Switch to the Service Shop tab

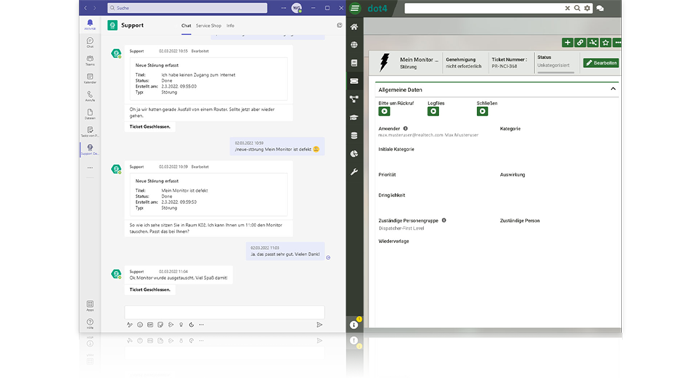(x=208, y=26)
